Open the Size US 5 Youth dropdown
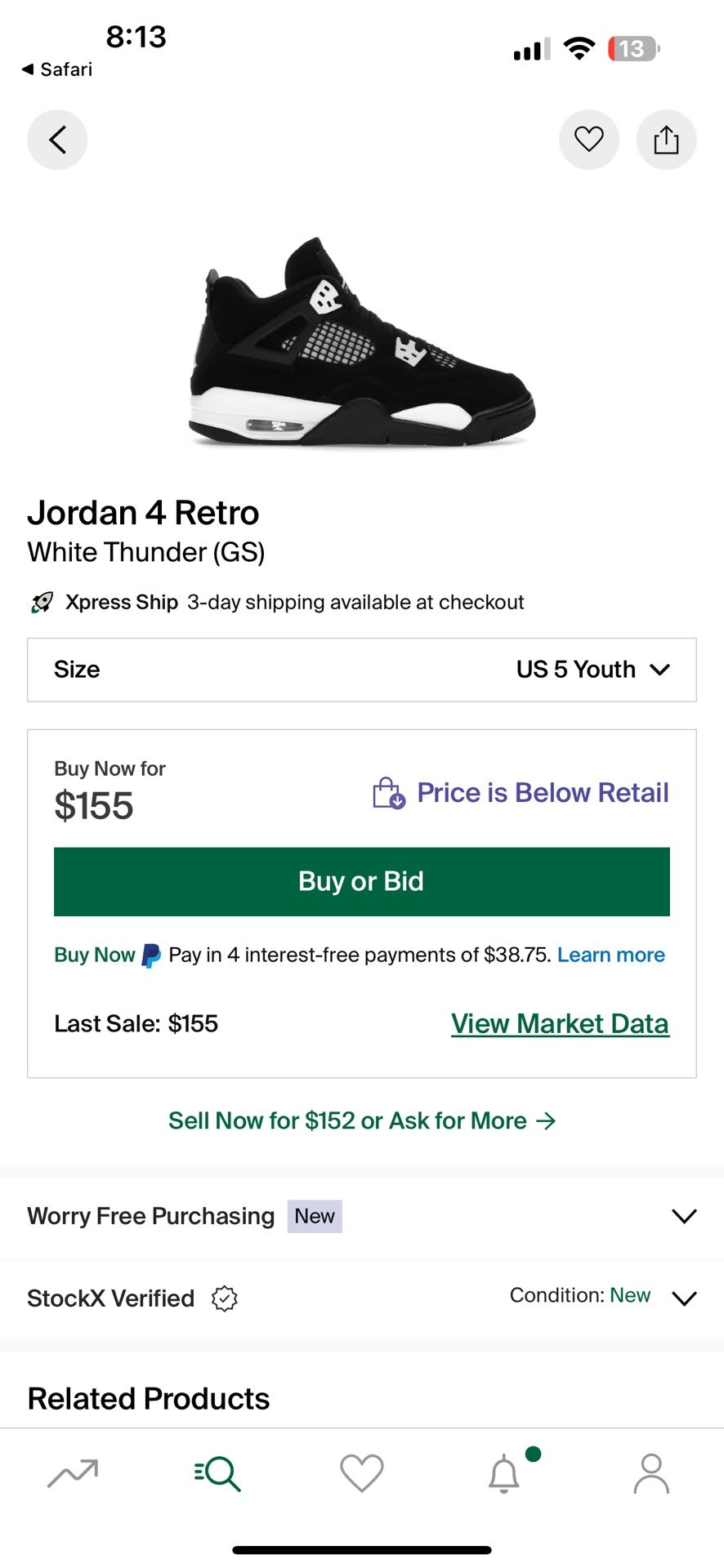 tap(361, 670)
